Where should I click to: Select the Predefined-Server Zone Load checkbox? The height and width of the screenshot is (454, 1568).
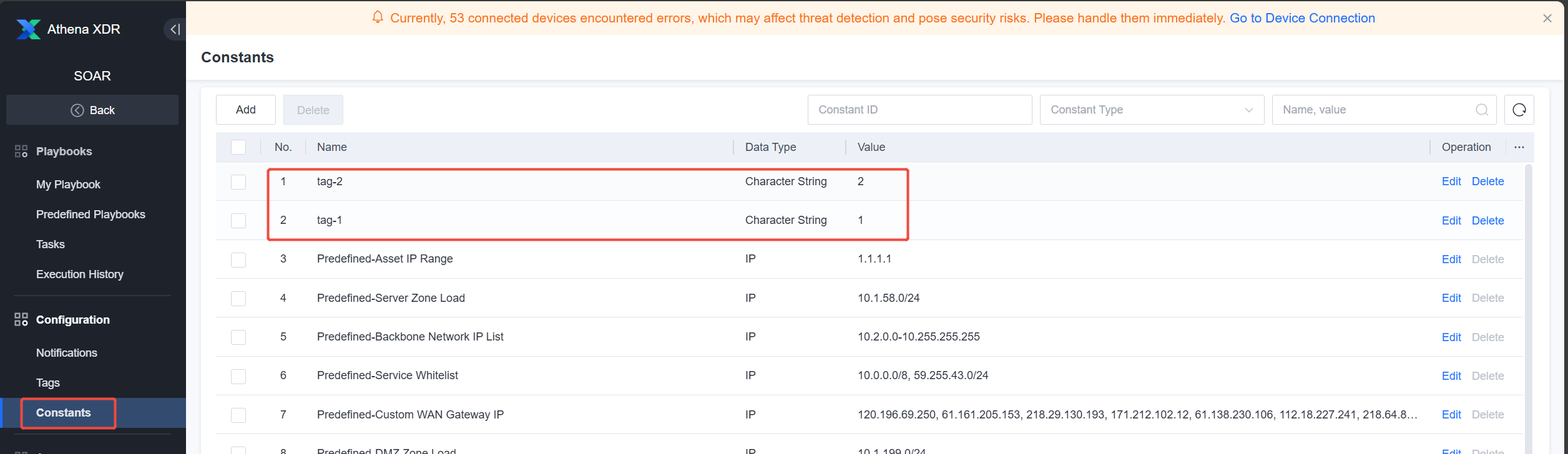pos(238,299)
